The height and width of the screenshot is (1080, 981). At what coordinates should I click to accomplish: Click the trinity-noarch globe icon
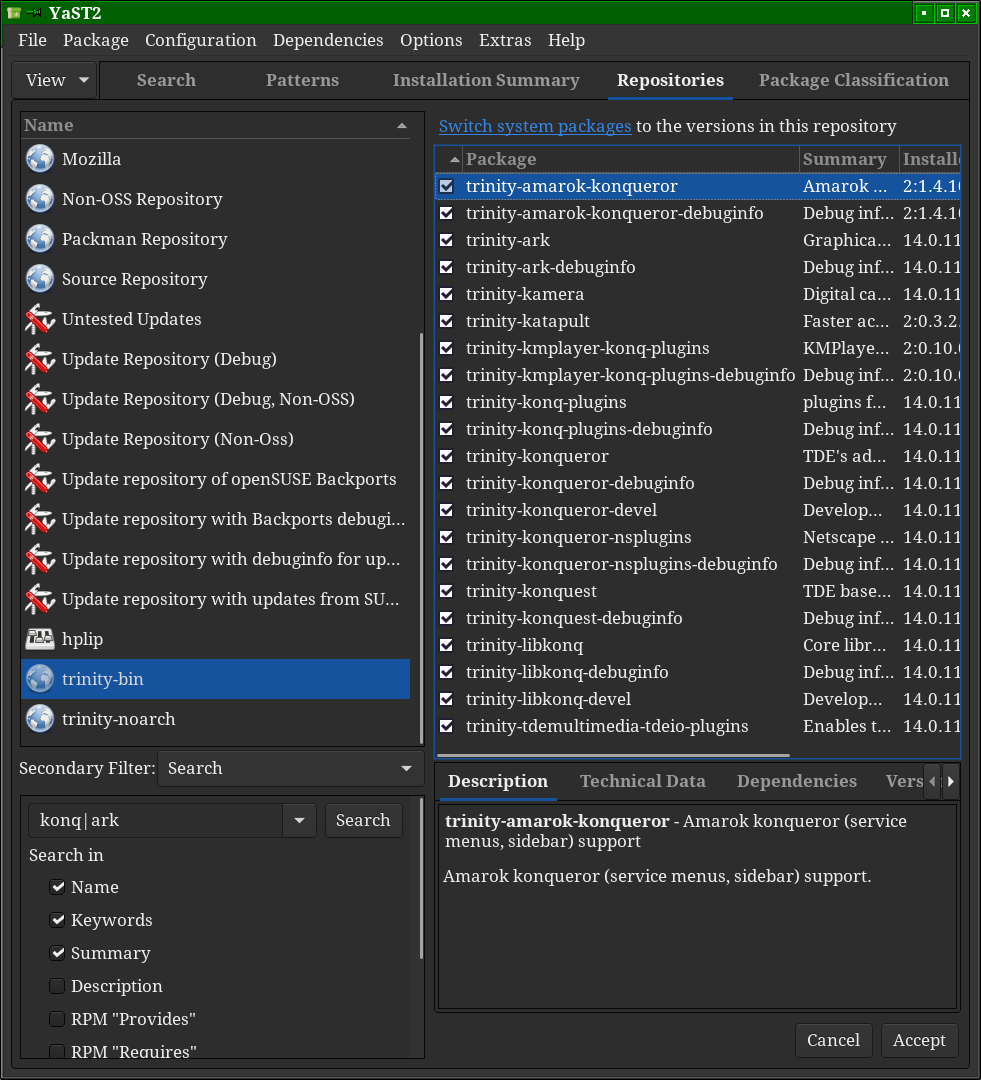coord(40,718)
